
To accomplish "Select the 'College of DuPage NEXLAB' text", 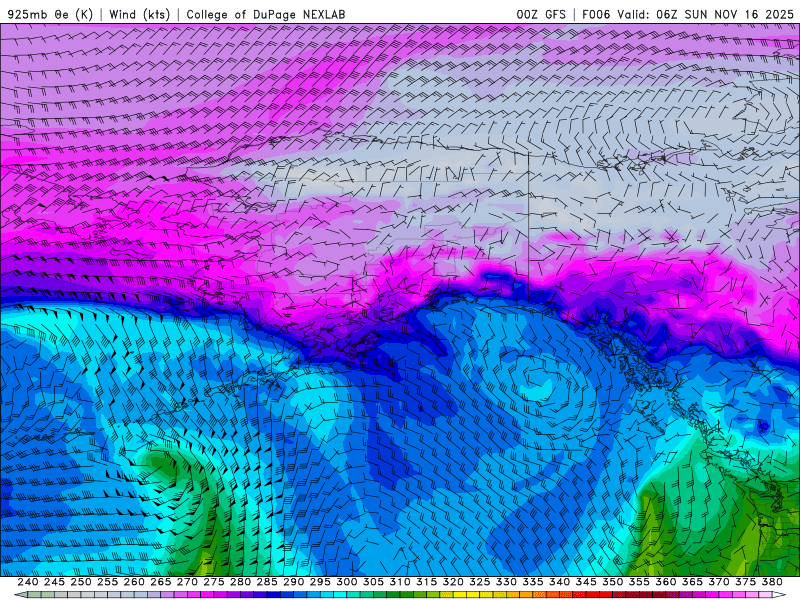I will pyautogui.click(x=266, y=14).
